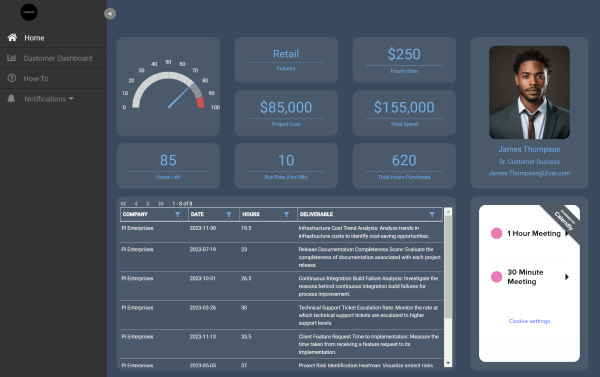This screenshot has height=377, width=600.
Task: Click the Sr. Customer Success title
Action: click(529, 162)
